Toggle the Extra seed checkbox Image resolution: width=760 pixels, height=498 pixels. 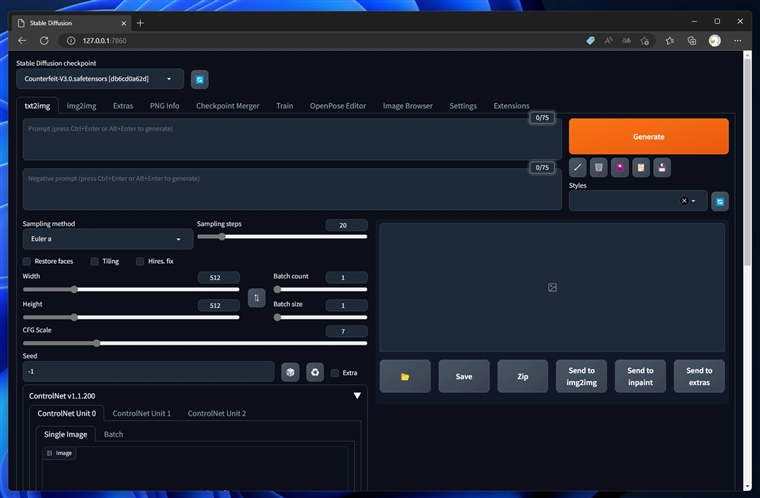tap(334, 373)
